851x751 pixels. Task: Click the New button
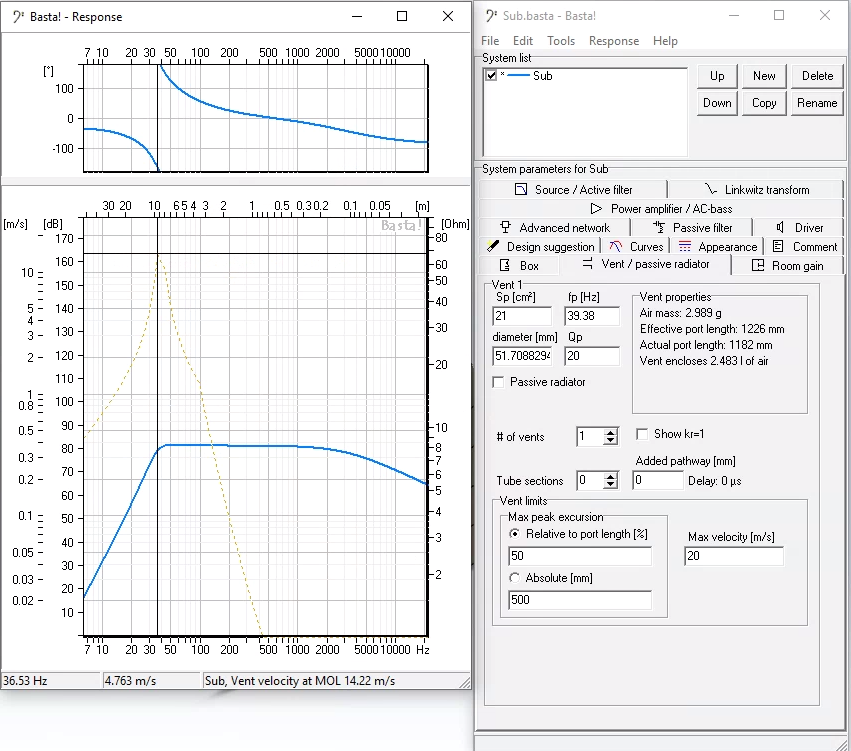[764, 76]
